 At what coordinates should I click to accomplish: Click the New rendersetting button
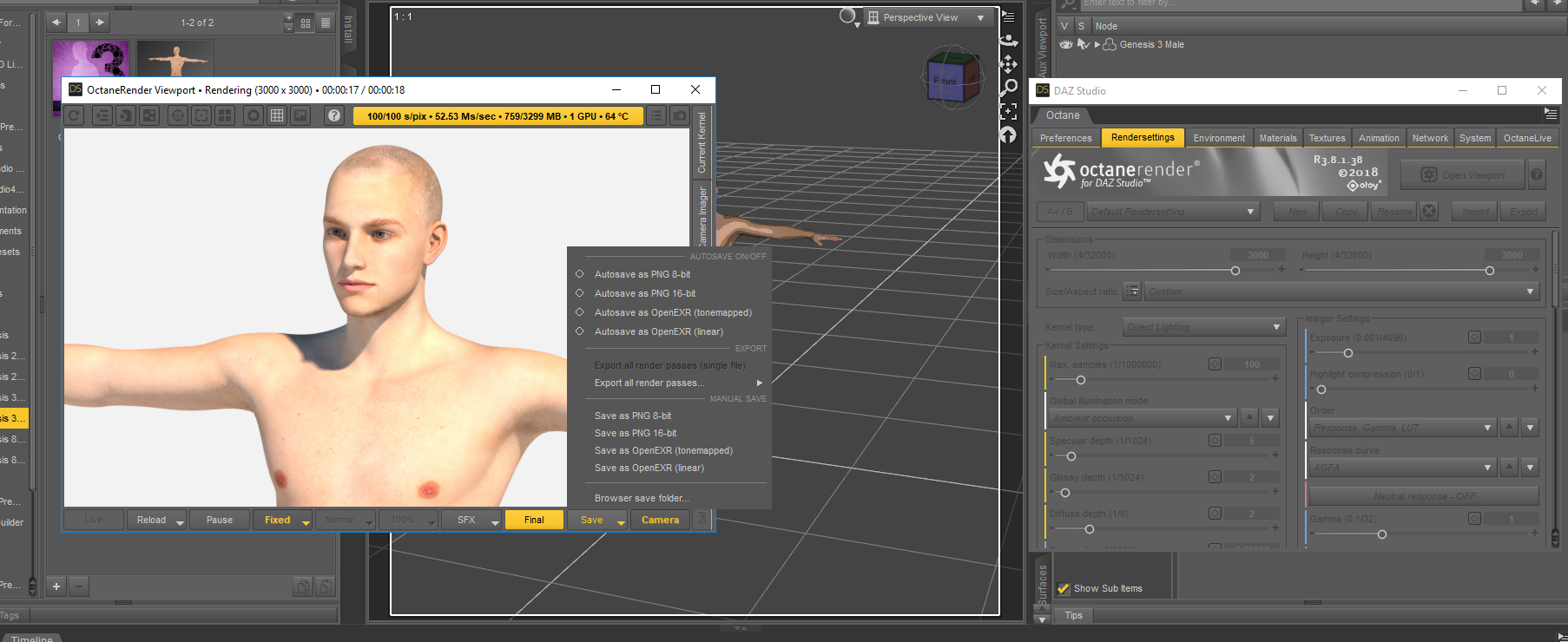coord(1297,211)
